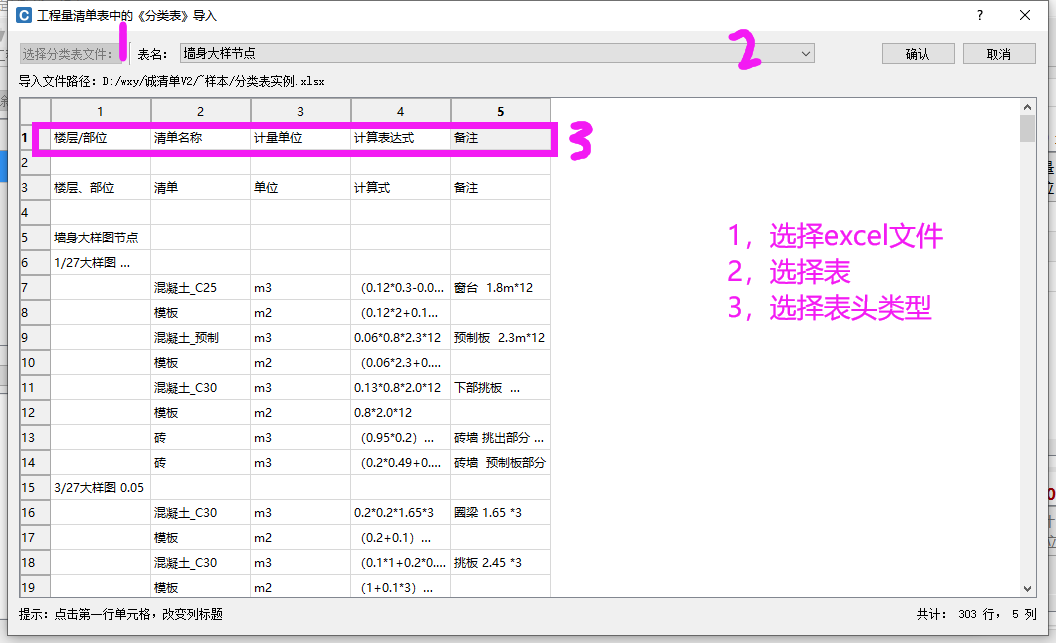The image size is (1056, 643).
Task: Change header cell 计算表达式 in row 1
Action: coord(401,137)
